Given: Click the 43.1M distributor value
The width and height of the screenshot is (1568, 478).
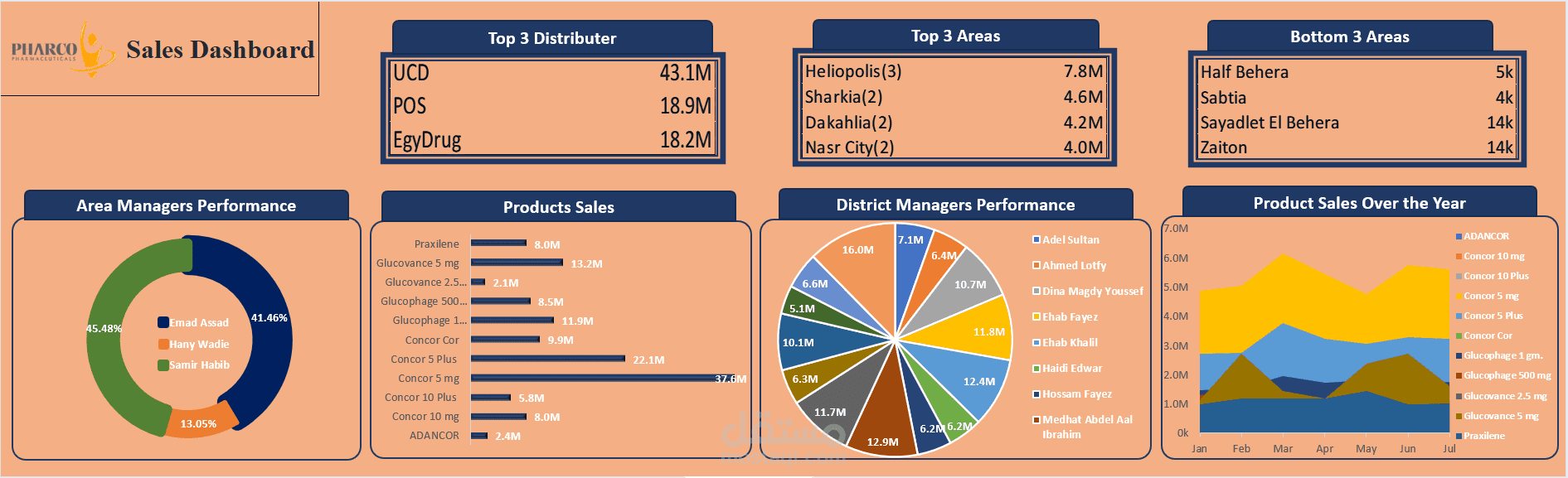Looking at the screenshot, I should point(685,73).
